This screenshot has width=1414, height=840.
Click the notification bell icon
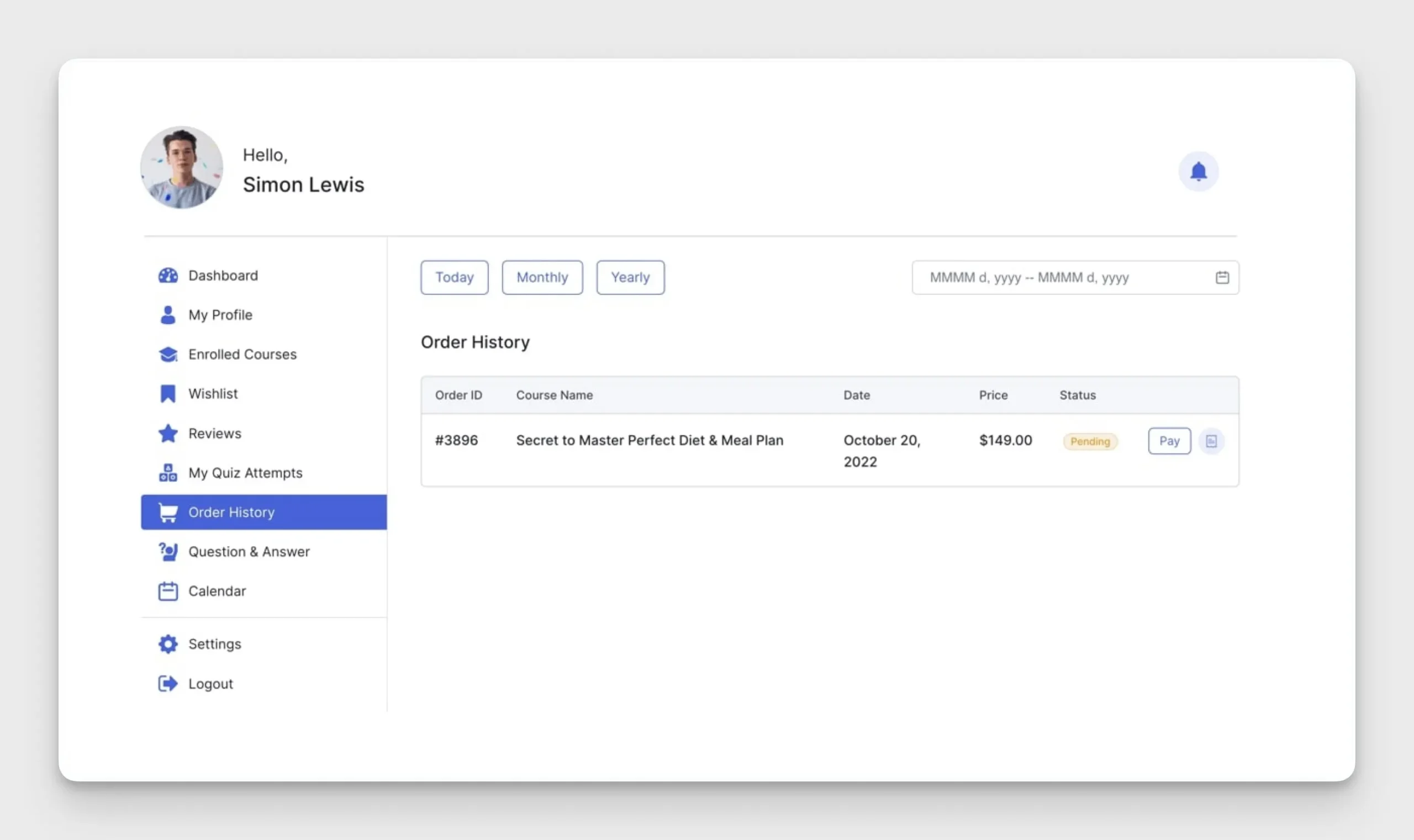point(1199,171)
